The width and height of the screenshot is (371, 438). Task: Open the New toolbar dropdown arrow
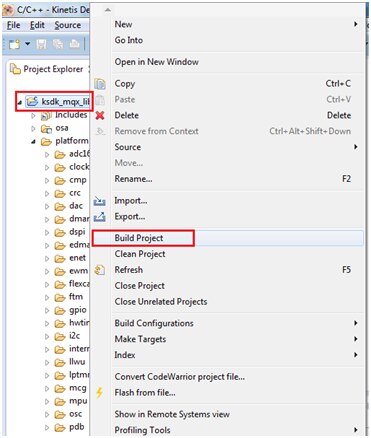(28, 44)
